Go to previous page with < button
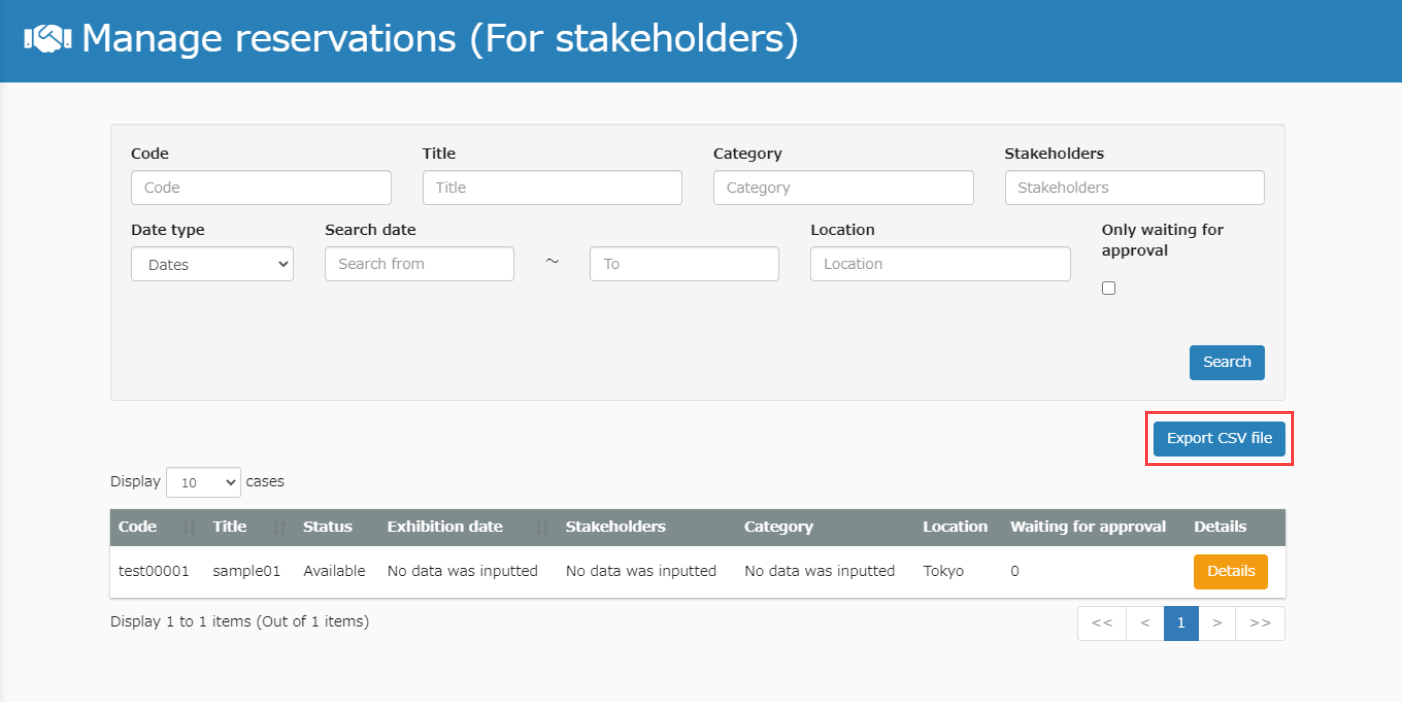 tap(1145, 623)
